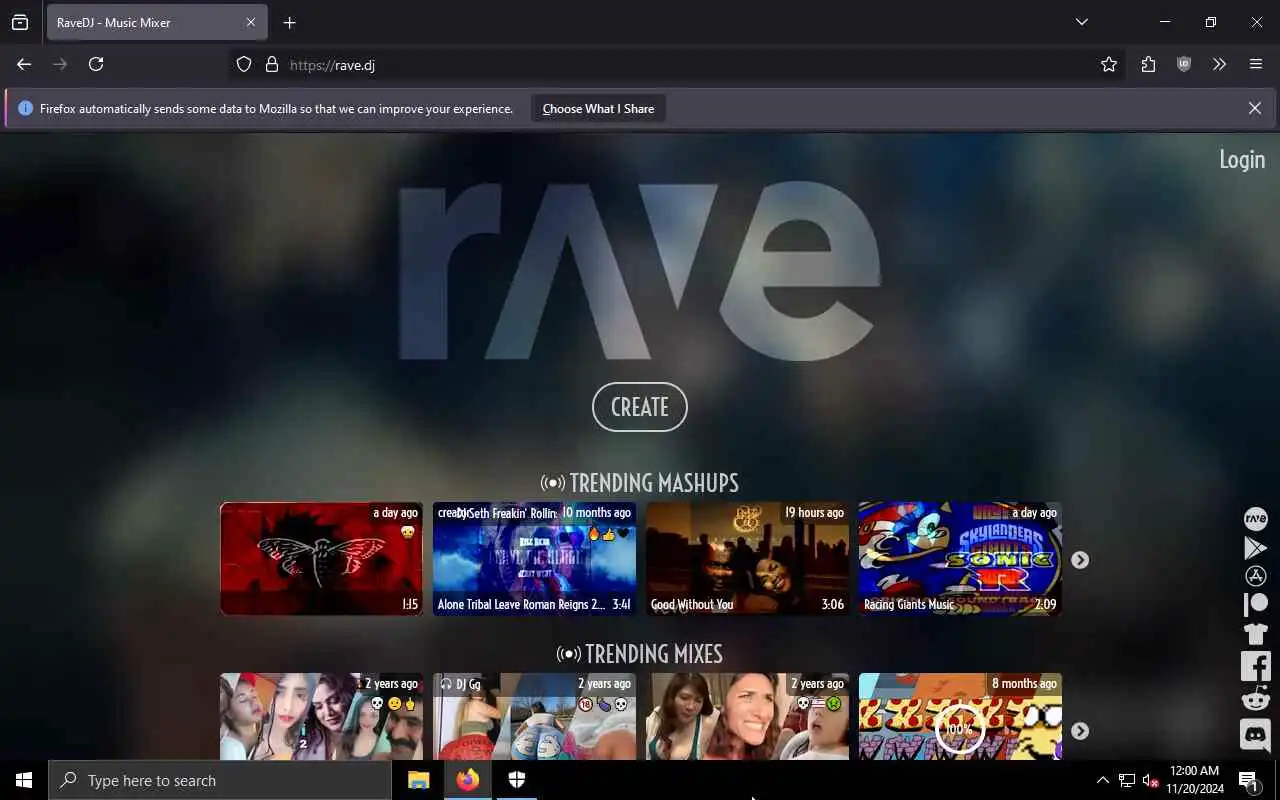
Task: Open the 8 months ago trending mix
Action: pos(960,716)
